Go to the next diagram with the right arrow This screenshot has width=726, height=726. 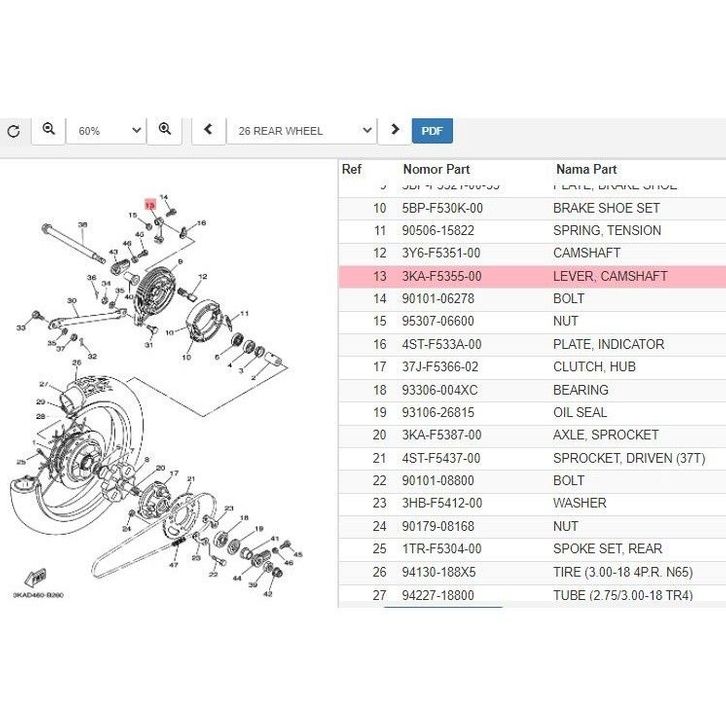point(395,130)
